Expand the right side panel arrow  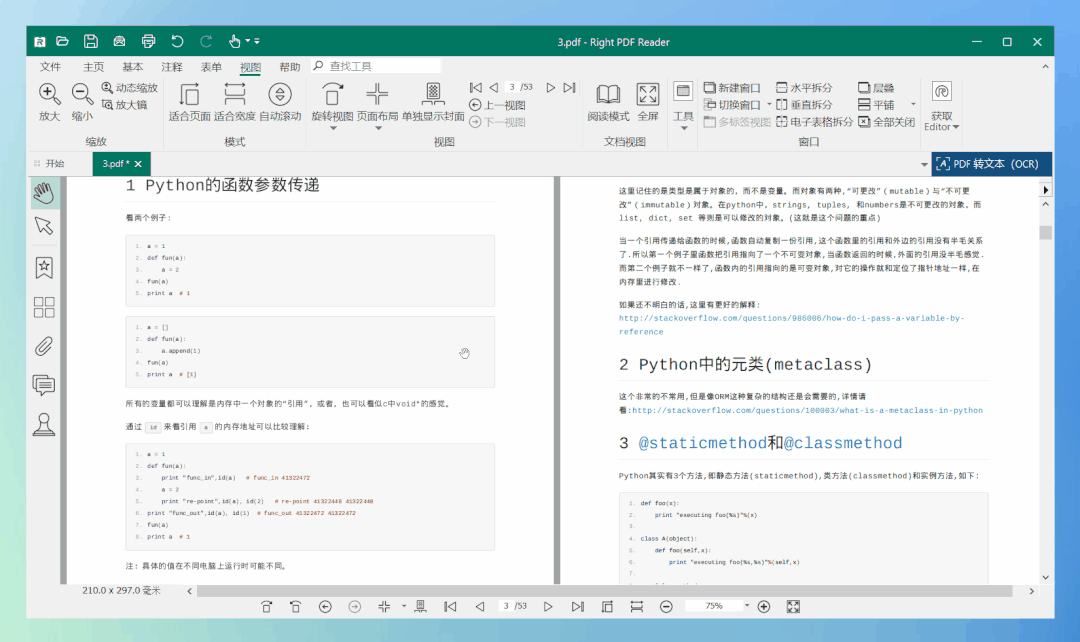coord(1046,190)
